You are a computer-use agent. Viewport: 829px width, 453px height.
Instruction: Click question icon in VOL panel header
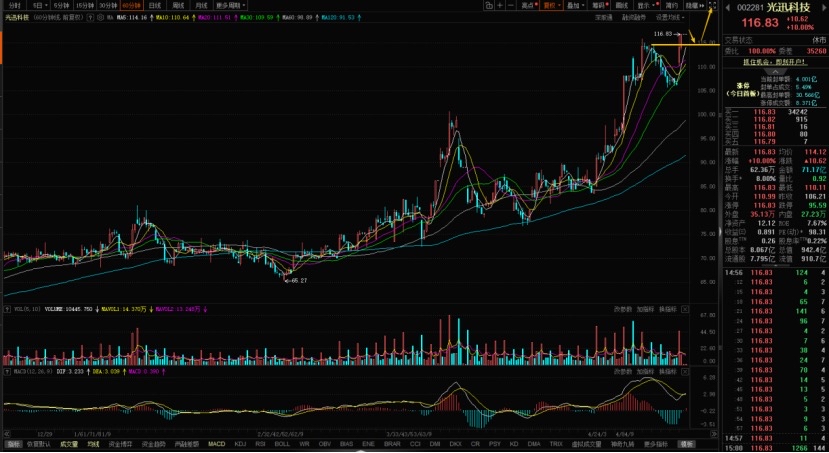click(x=7, y=309)
